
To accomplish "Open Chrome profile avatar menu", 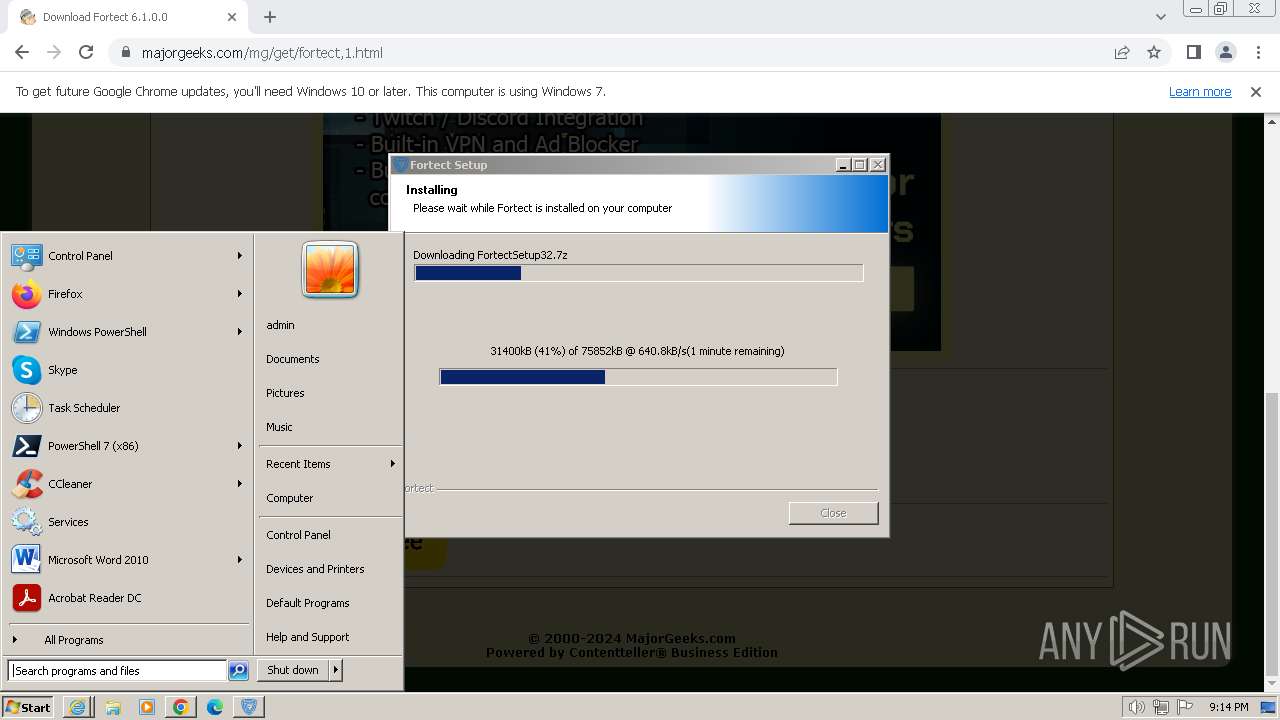I will [1225, 53].
